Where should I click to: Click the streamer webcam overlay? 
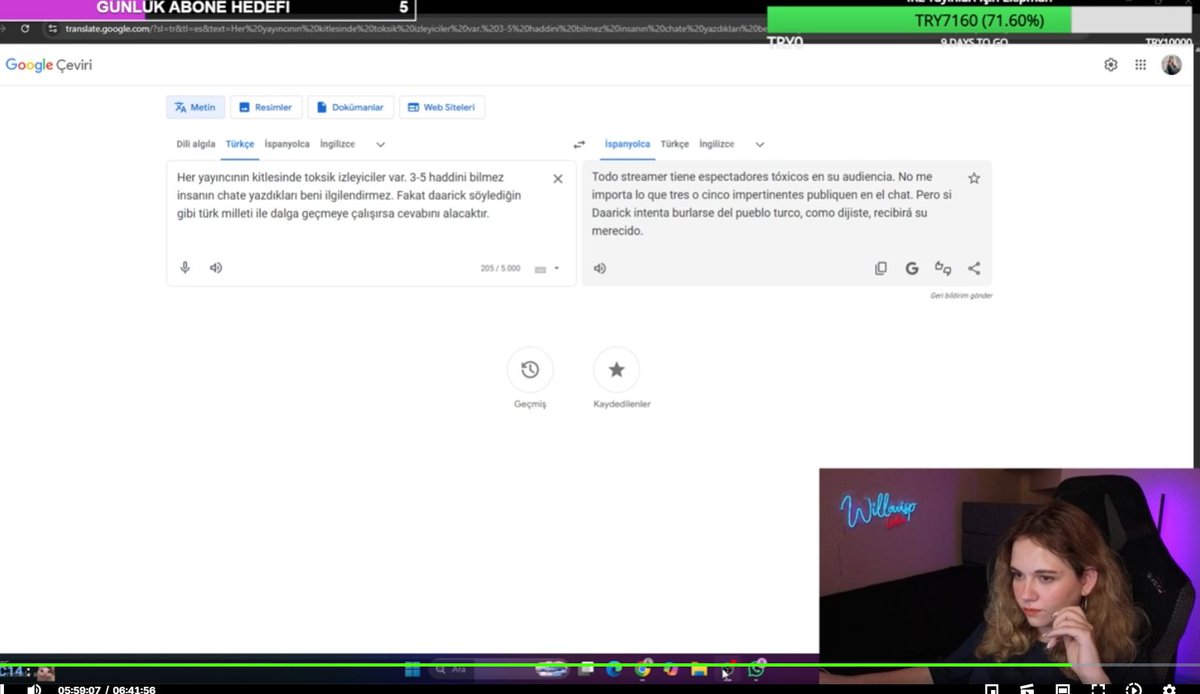tap(1009, 575)
